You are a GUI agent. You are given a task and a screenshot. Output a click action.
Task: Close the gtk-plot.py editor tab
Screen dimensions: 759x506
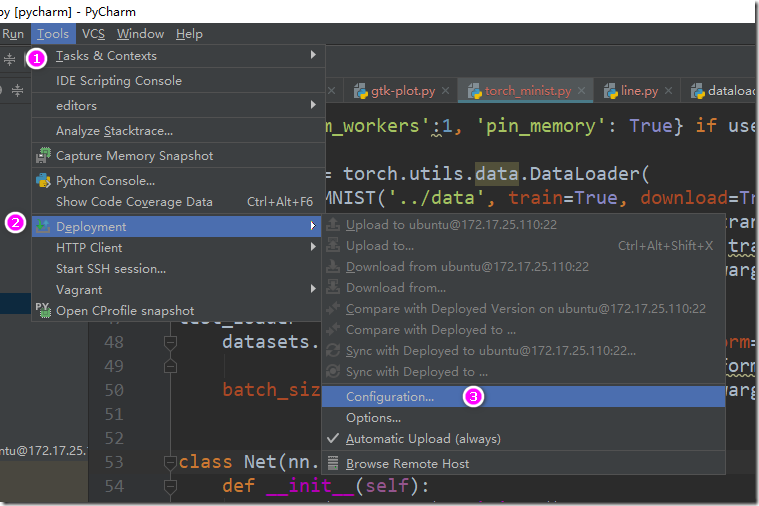tap(444, 91)
